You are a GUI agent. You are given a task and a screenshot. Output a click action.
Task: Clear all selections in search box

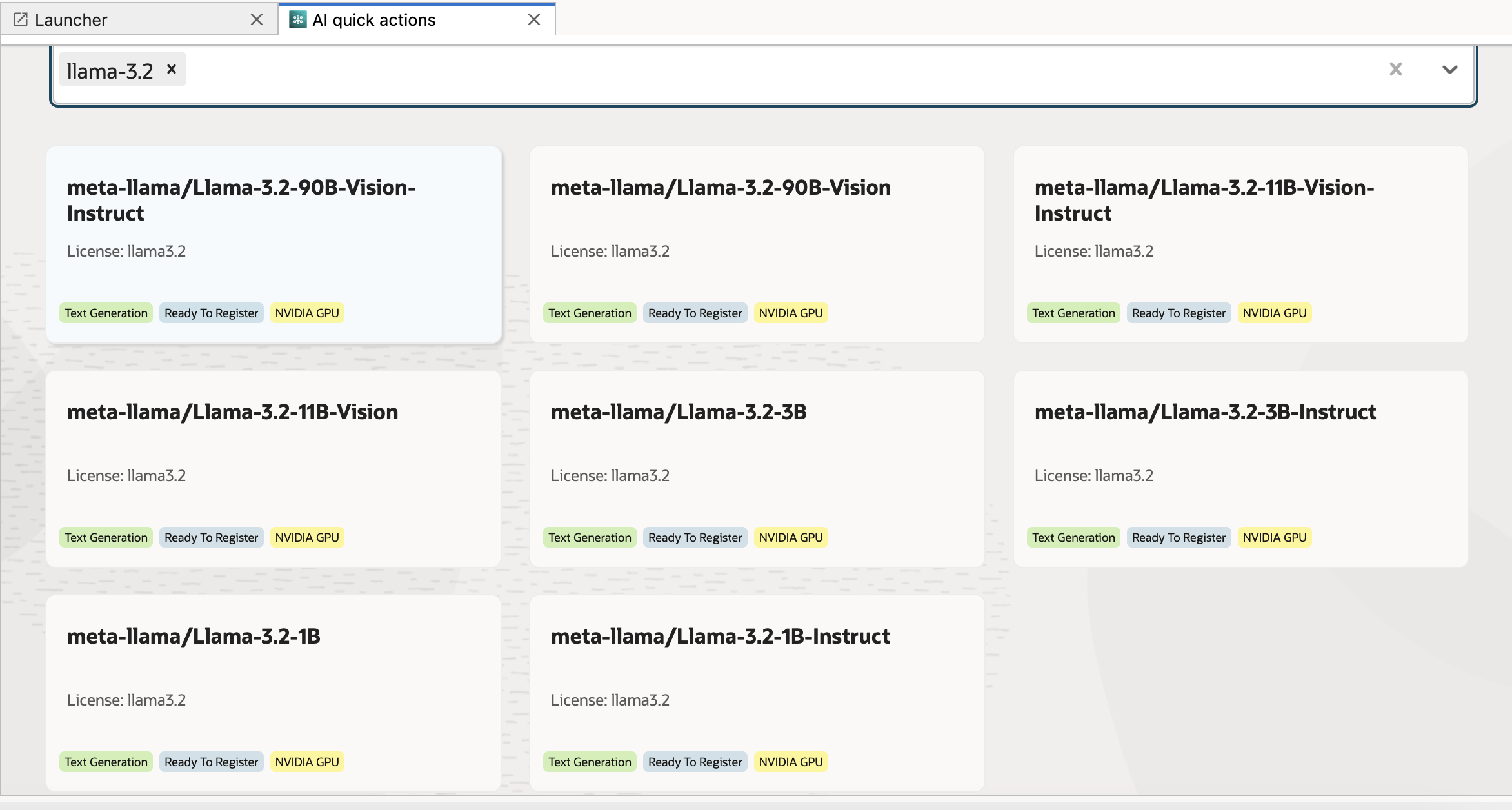[1395, 69]
